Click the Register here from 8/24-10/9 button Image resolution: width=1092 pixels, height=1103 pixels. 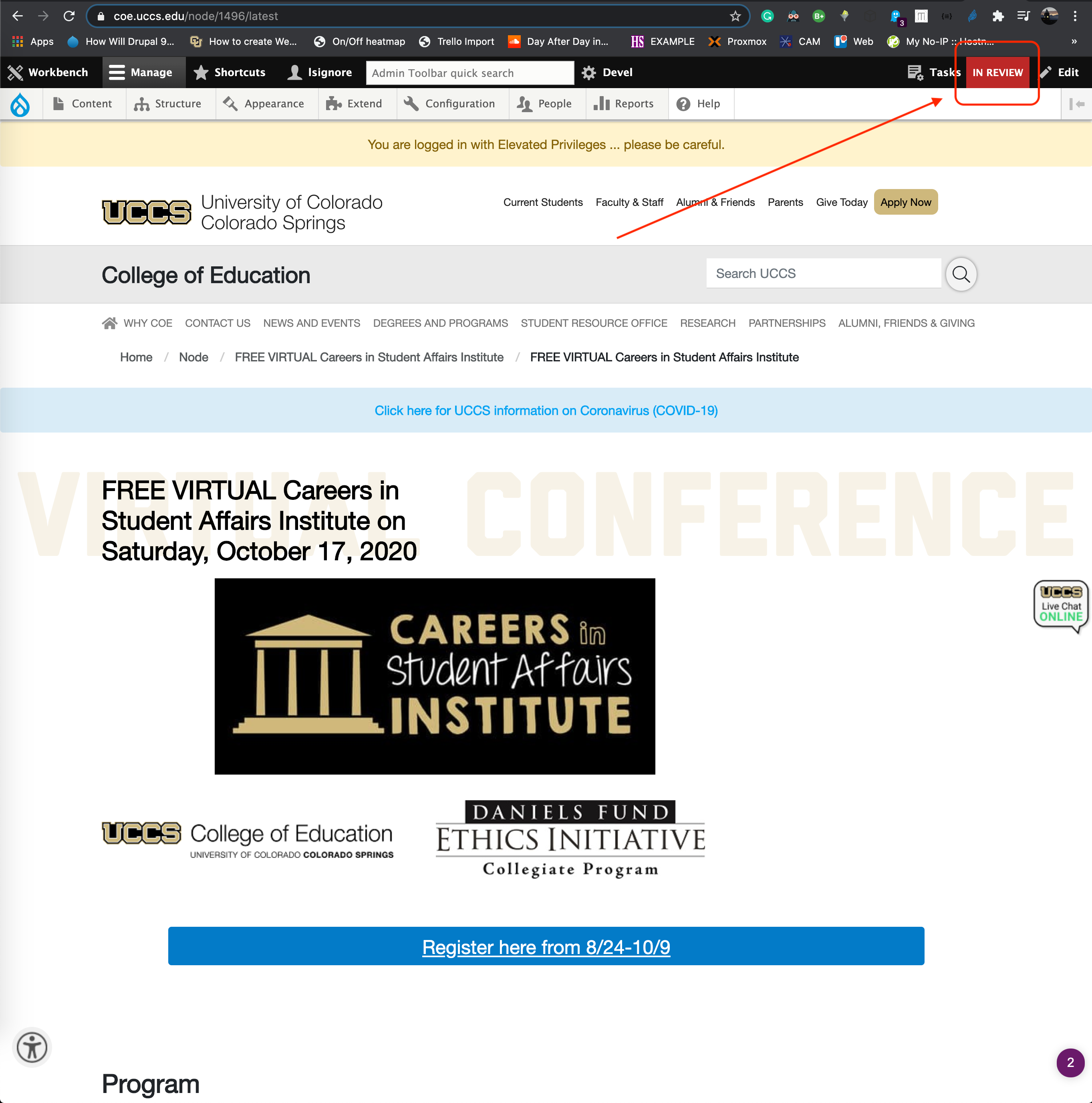(x=546, y=946)
